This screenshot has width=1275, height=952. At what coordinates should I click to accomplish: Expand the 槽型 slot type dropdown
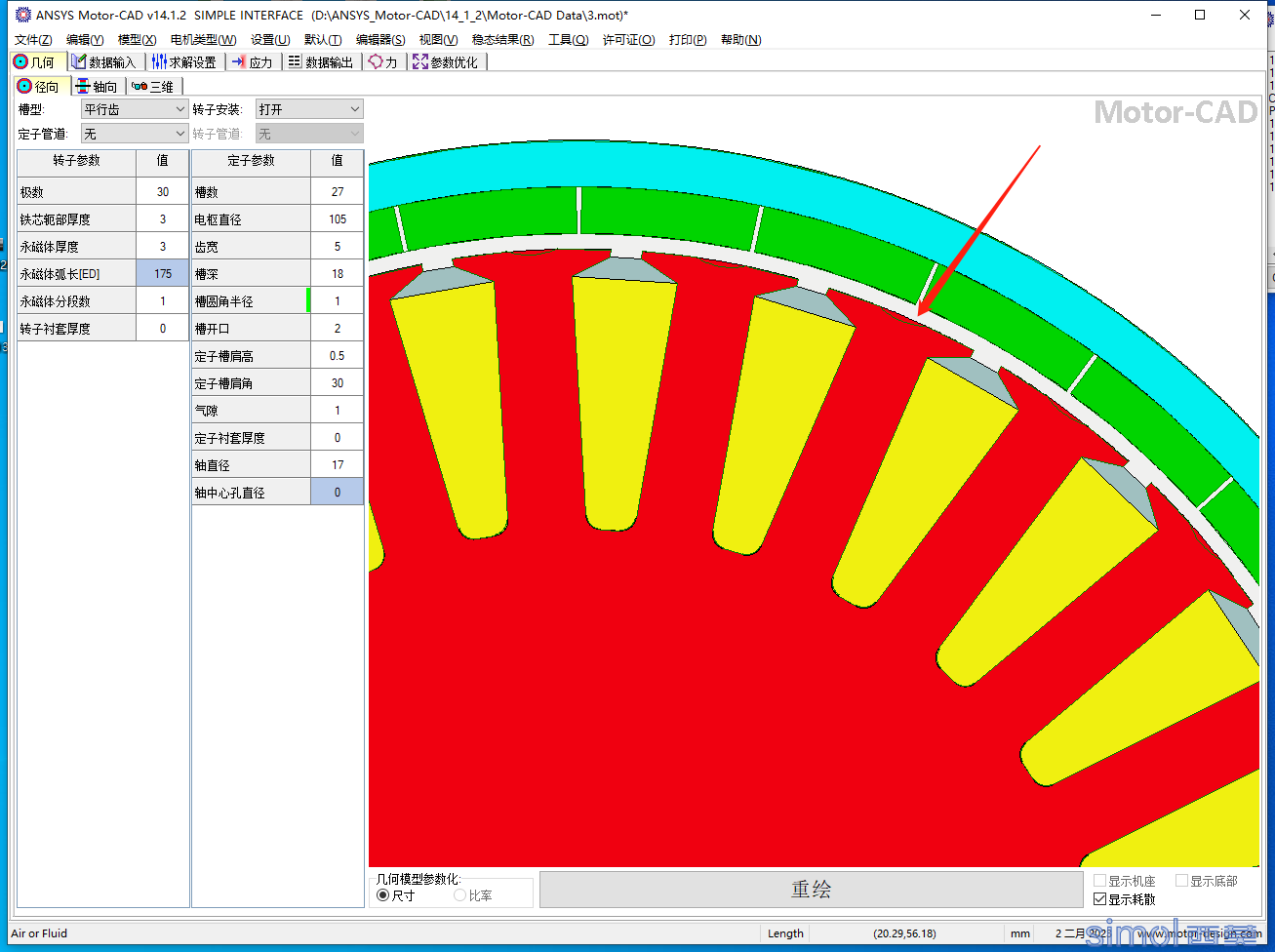coord(134,109)
